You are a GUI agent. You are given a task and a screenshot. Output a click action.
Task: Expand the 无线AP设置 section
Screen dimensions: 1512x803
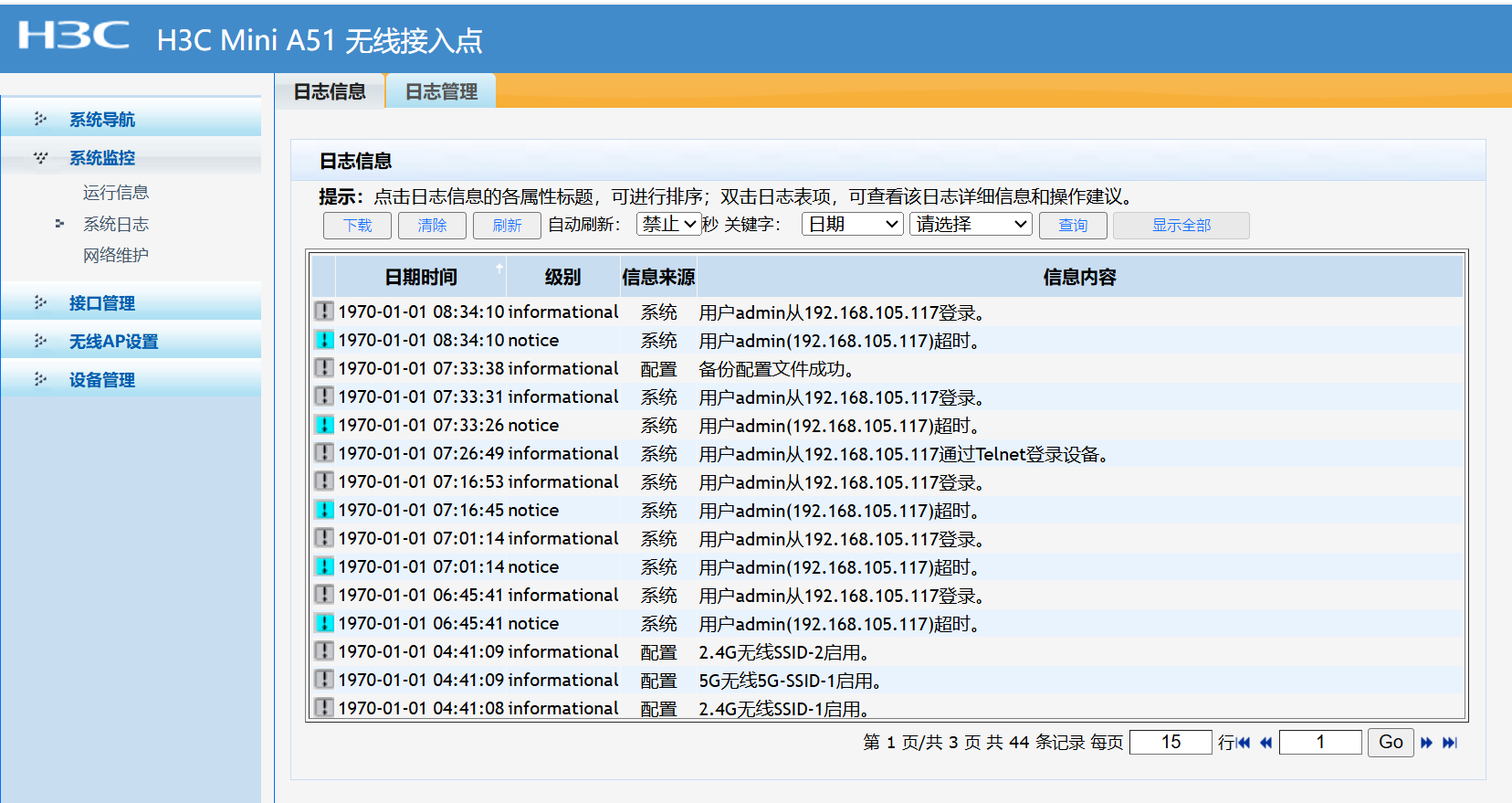click(x=113, y=342)
